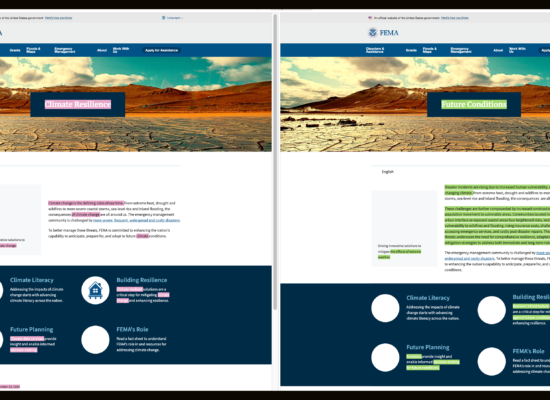Screen dimensions: 550x400
Task: Select the English language option
Action: tap(388, 172)
